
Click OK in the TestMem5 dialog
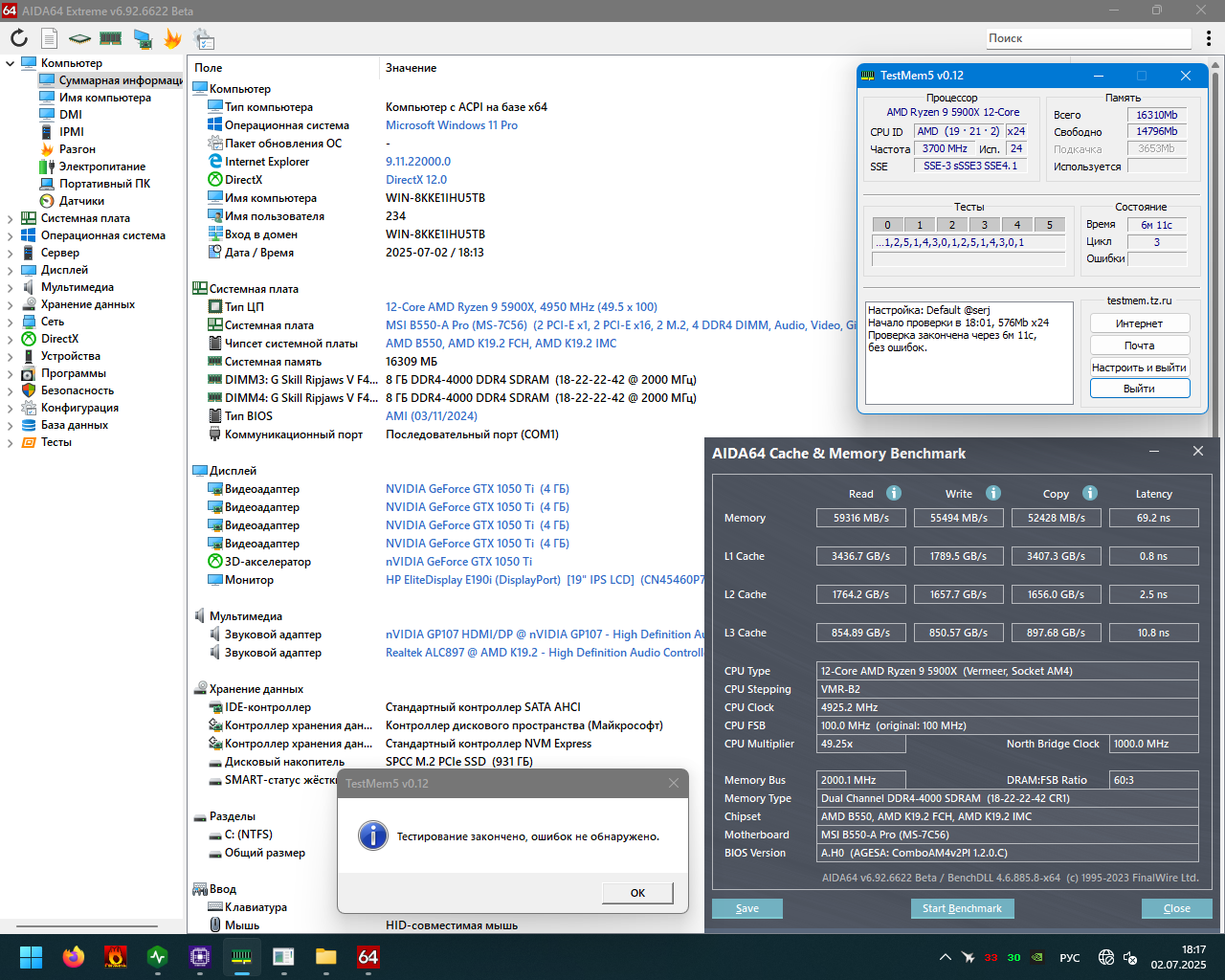pos(637,893)
